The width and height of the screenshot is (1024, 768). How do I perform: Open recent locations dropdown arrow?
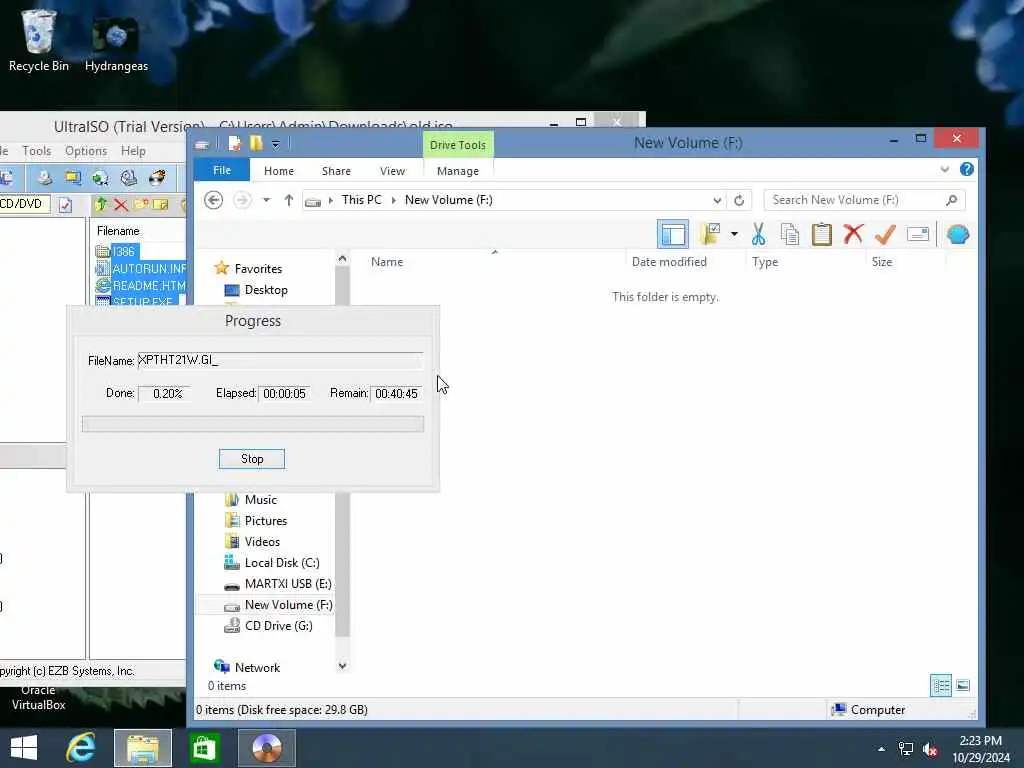point(266,200)
